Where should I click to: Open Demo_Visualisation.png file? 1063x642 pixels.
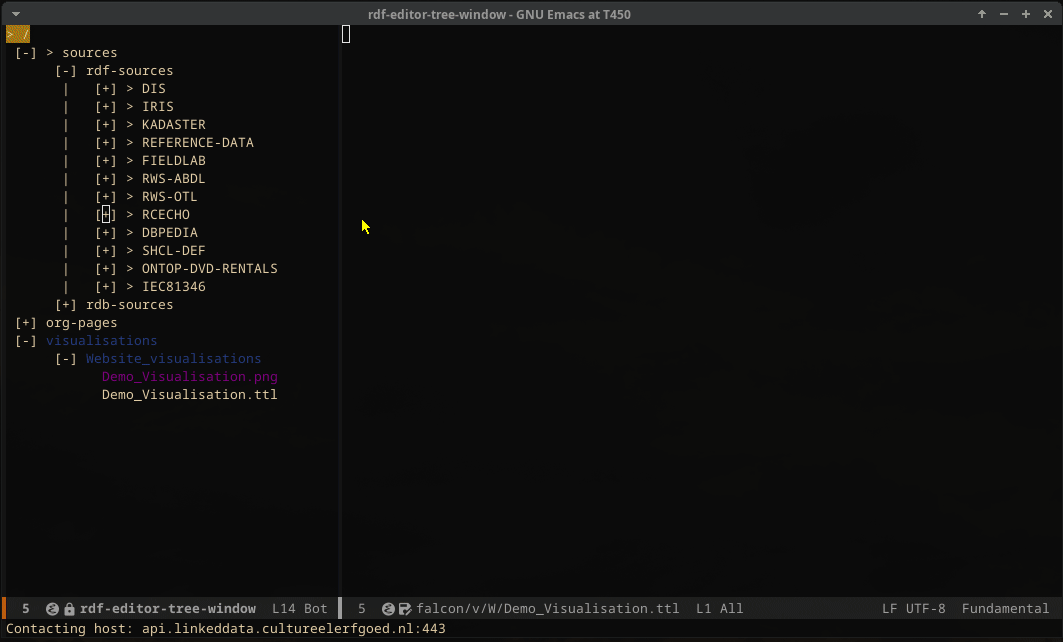[189, 377]
